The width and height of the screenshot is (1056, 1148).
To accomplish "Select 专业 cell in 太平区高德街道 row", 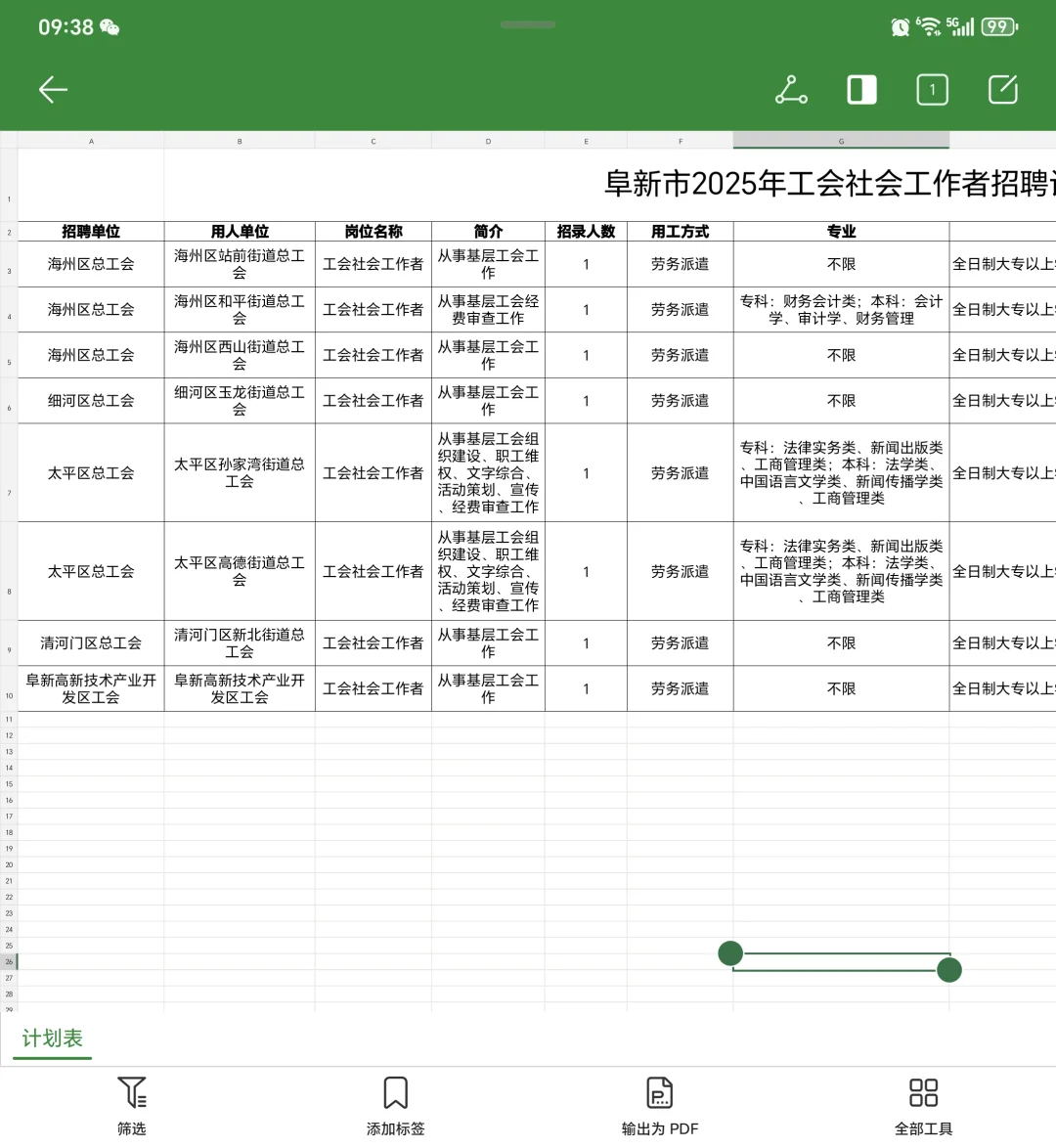I will point(842,571).
